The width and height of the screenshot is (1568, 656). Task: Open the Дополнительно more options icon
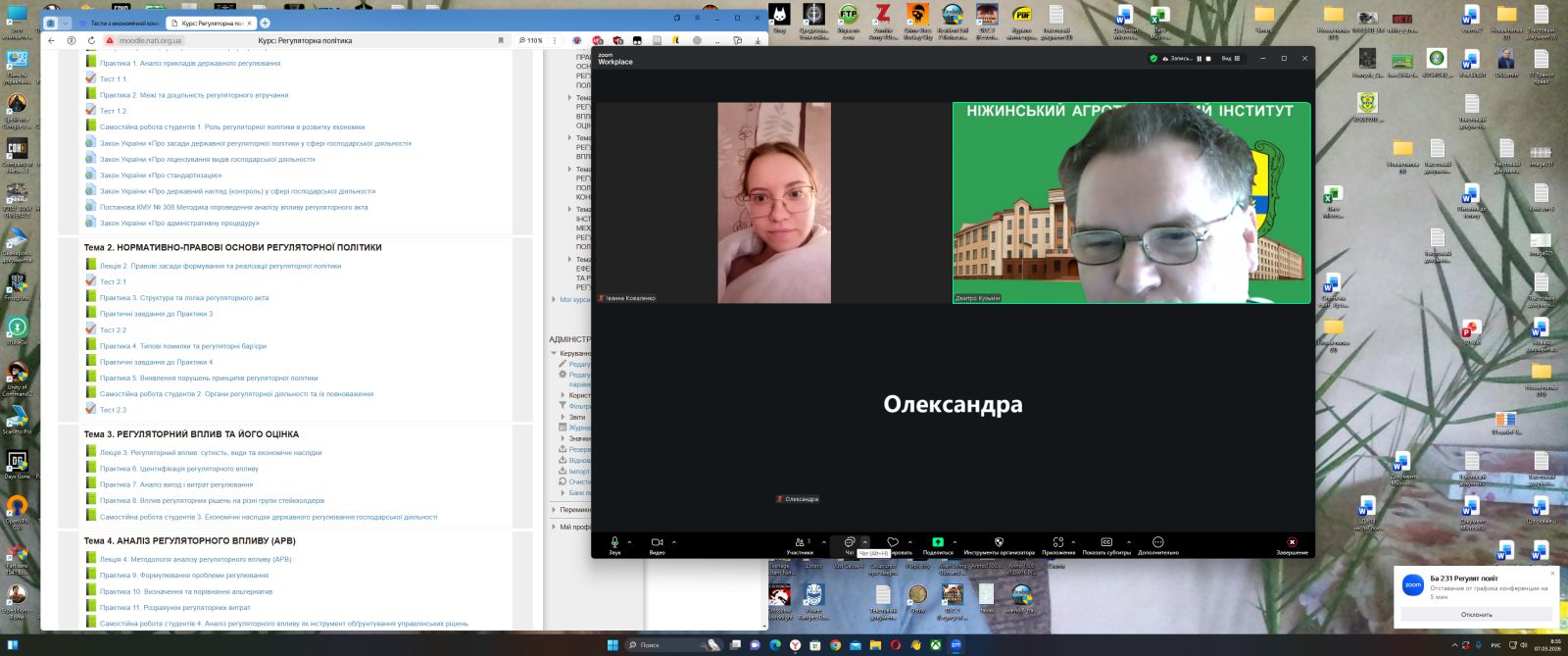(1157, 542)
